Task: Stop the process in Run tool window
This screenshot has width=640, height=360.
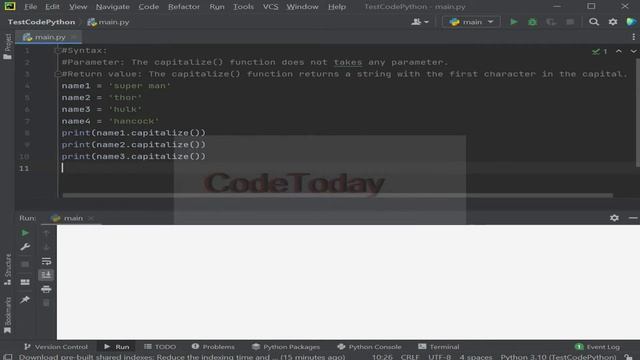Action: [25, 264]
